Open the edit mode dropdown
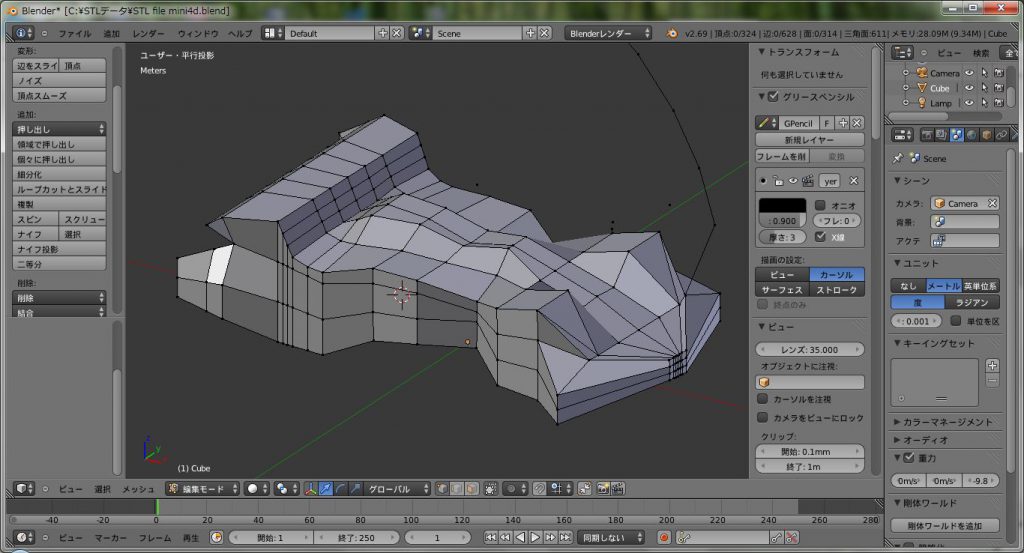The image size is (1024, 553). (x=202, y=488)
